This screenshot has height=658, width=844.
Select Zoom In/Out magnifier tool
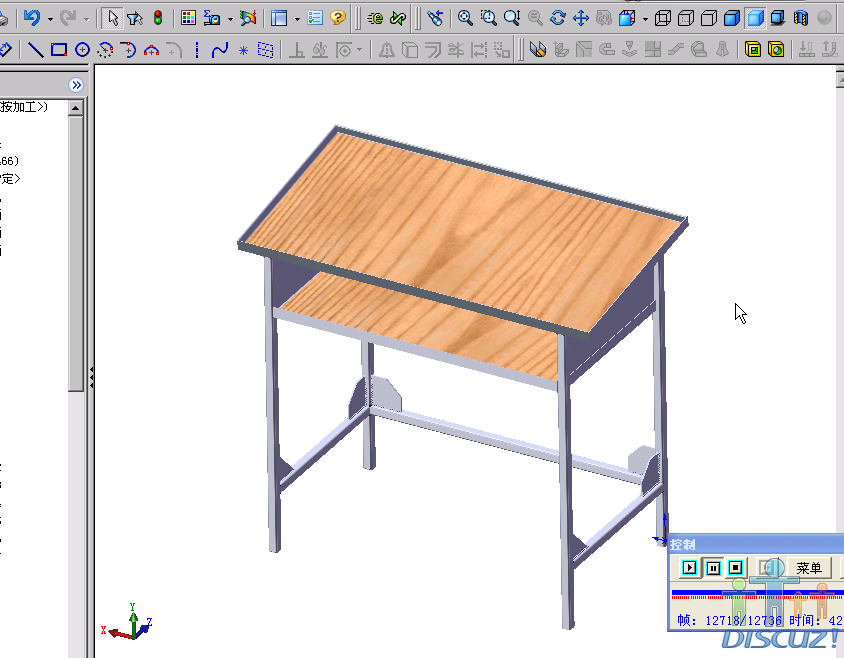pos(512,18)
